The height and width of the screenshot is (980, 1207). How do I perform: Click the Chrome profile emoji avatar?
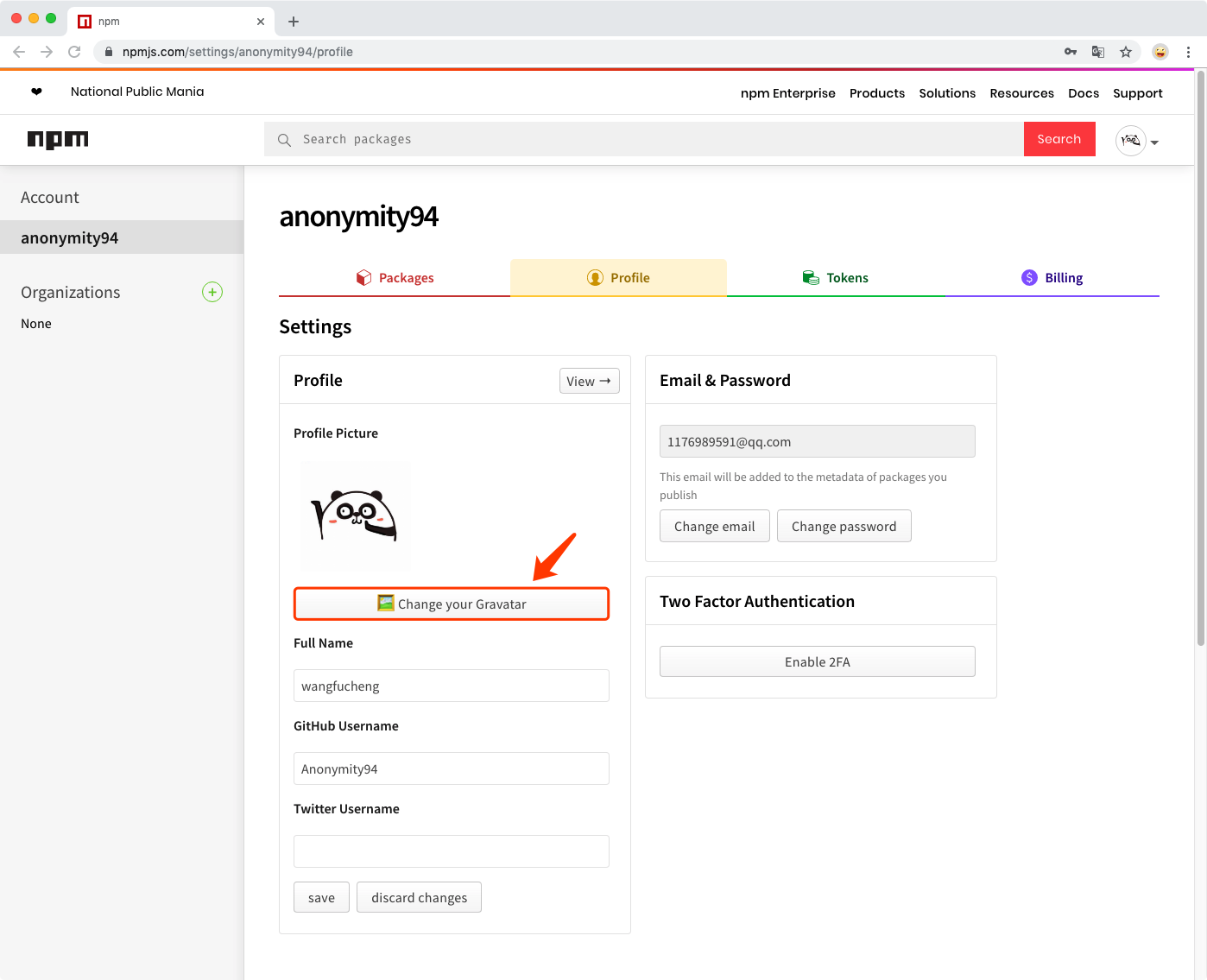[1160, 52]
